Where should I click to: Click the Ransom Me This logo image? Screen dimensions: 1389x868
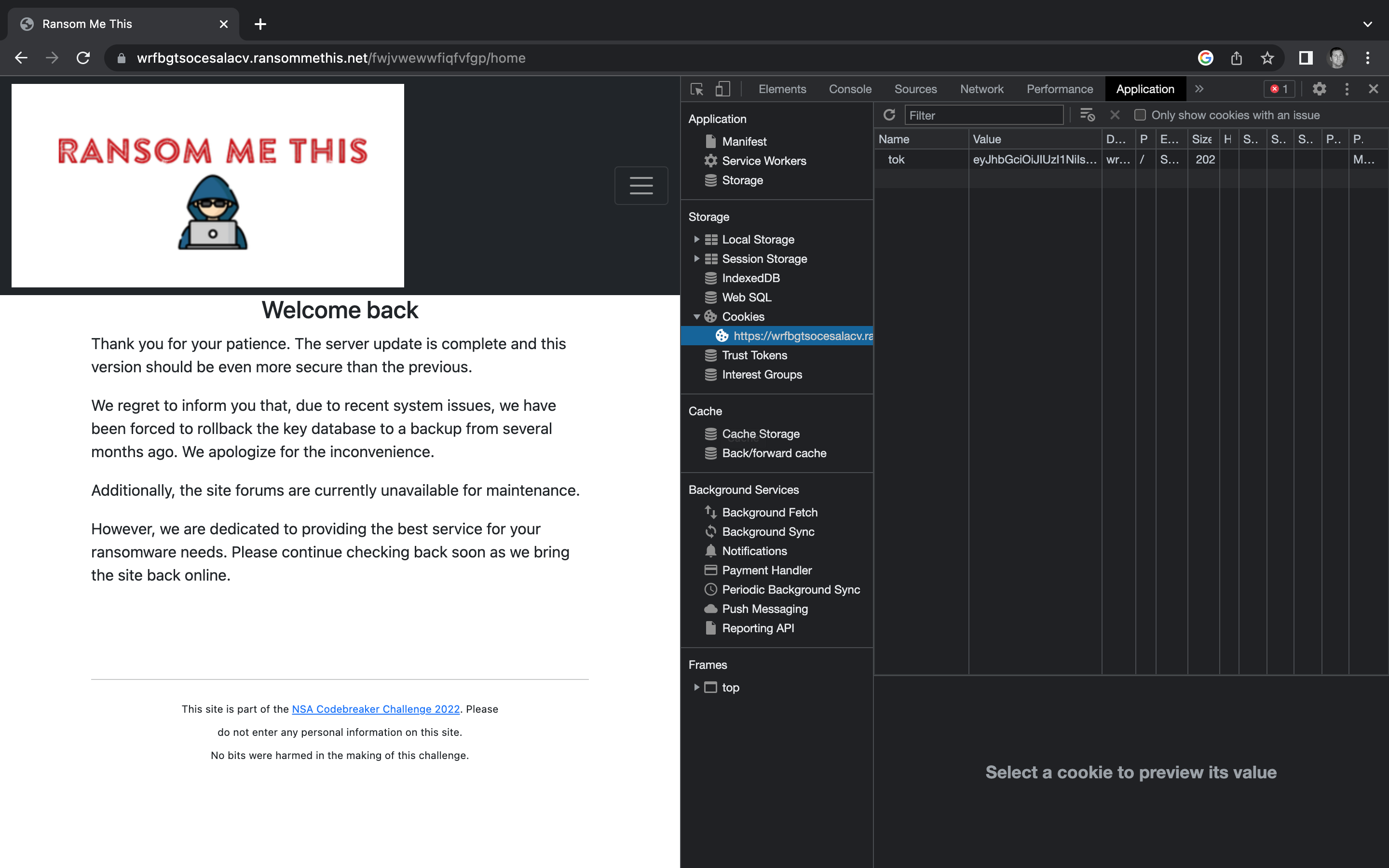tap(208, 186)
